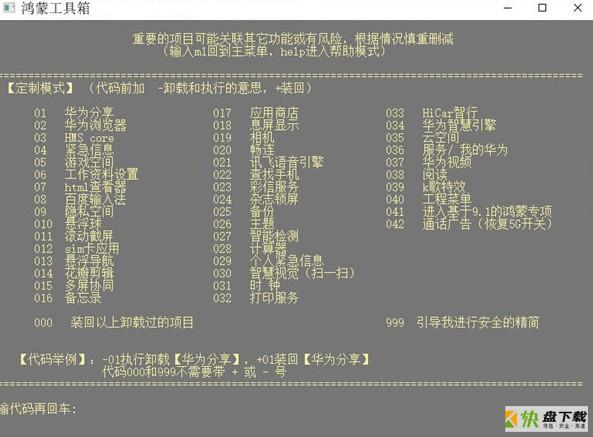Select the 024 杂志锁屏 entry
The width and height of the screenshot is (593, 437).
point(256,199)
